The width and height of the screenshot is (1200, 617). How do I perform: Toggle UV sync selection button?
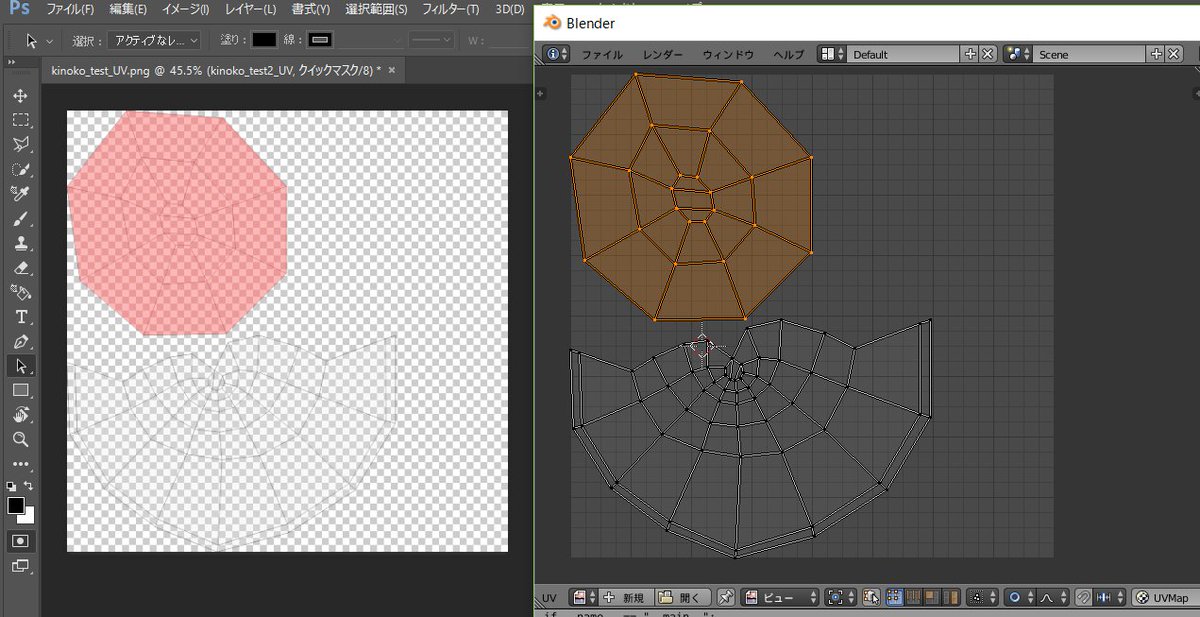[x=870, y=597]
